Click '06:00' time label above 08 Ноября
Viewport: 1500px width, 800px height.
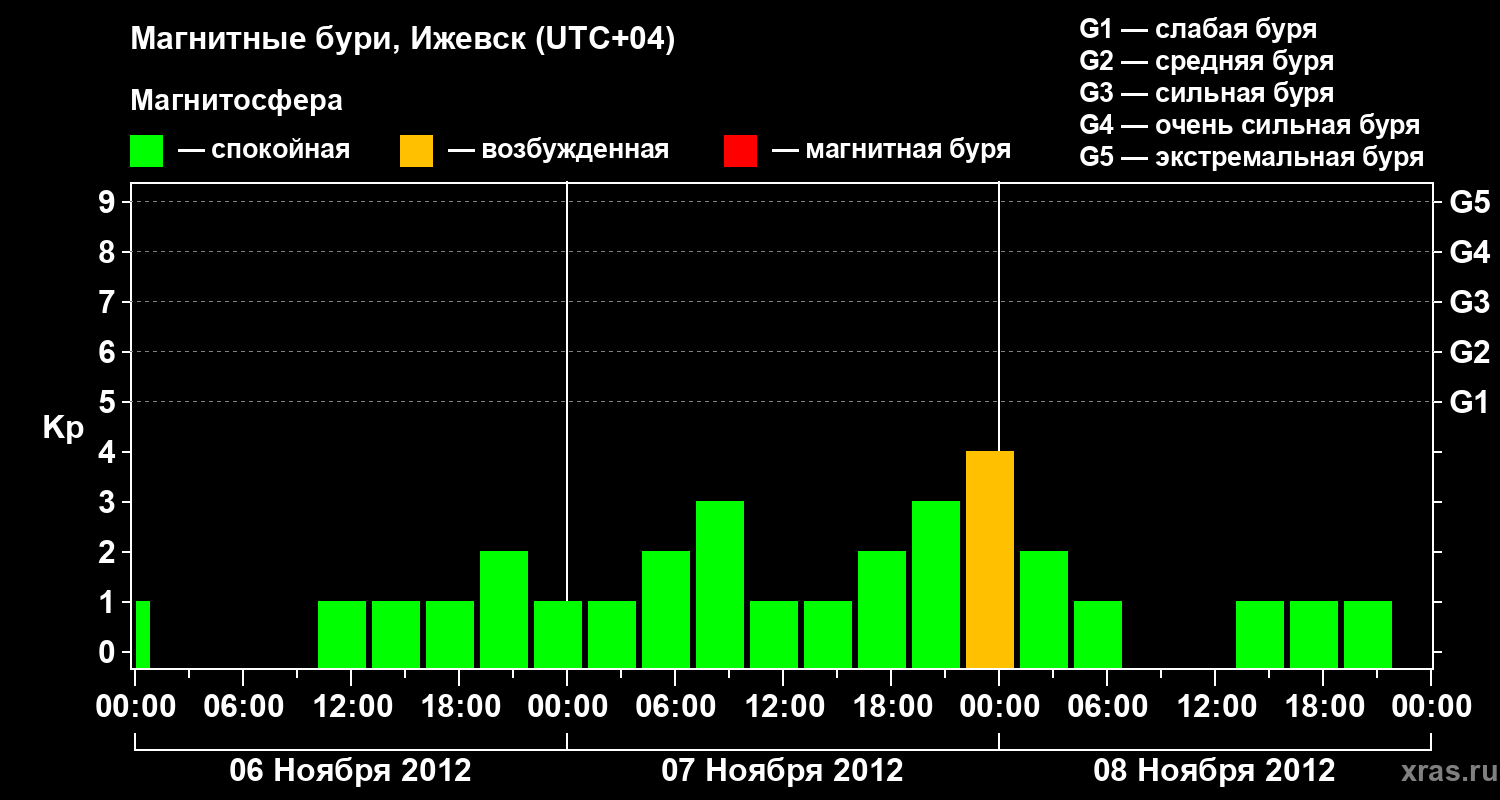pyautogui.click(x=1107, y=706)
